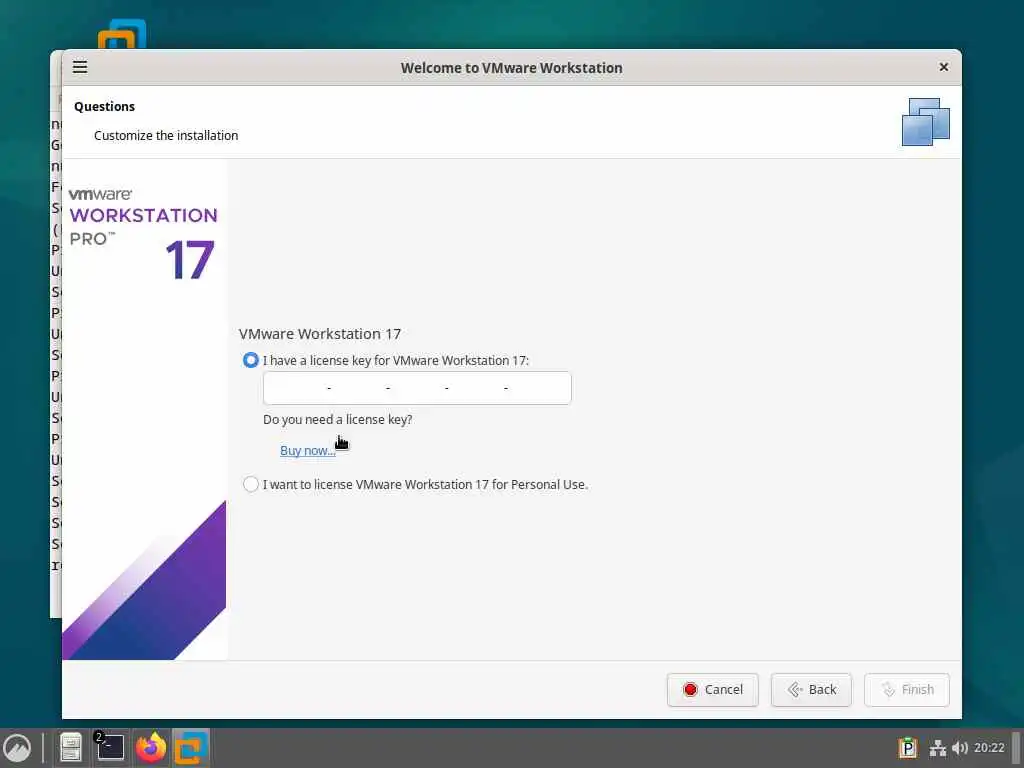Screen dimensions: 1024x768
Task: Click the Finish button
Action: tap(906, 690)
